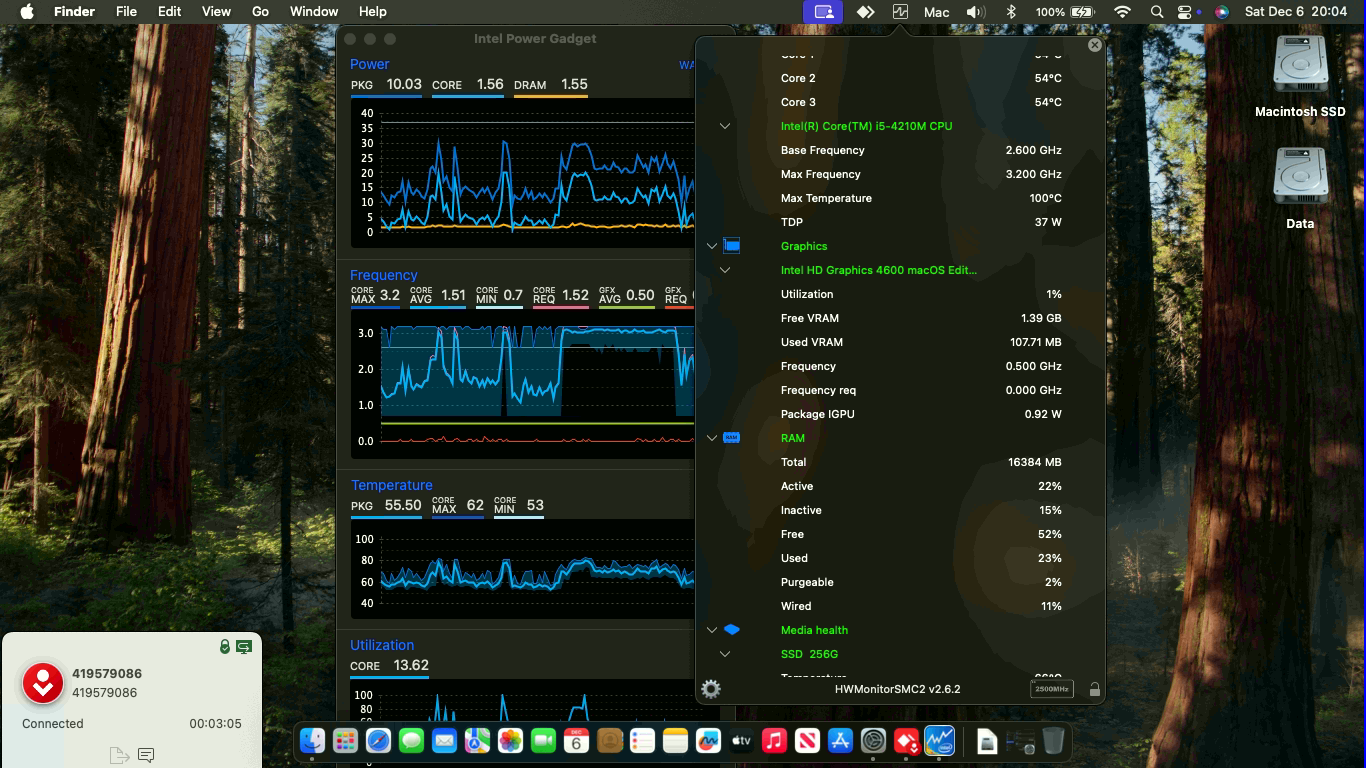Toggle the lock icon in HWMonitorSMC2 footer
The height and width of the screenshot is (768, 1366).
click(1095, 689)
